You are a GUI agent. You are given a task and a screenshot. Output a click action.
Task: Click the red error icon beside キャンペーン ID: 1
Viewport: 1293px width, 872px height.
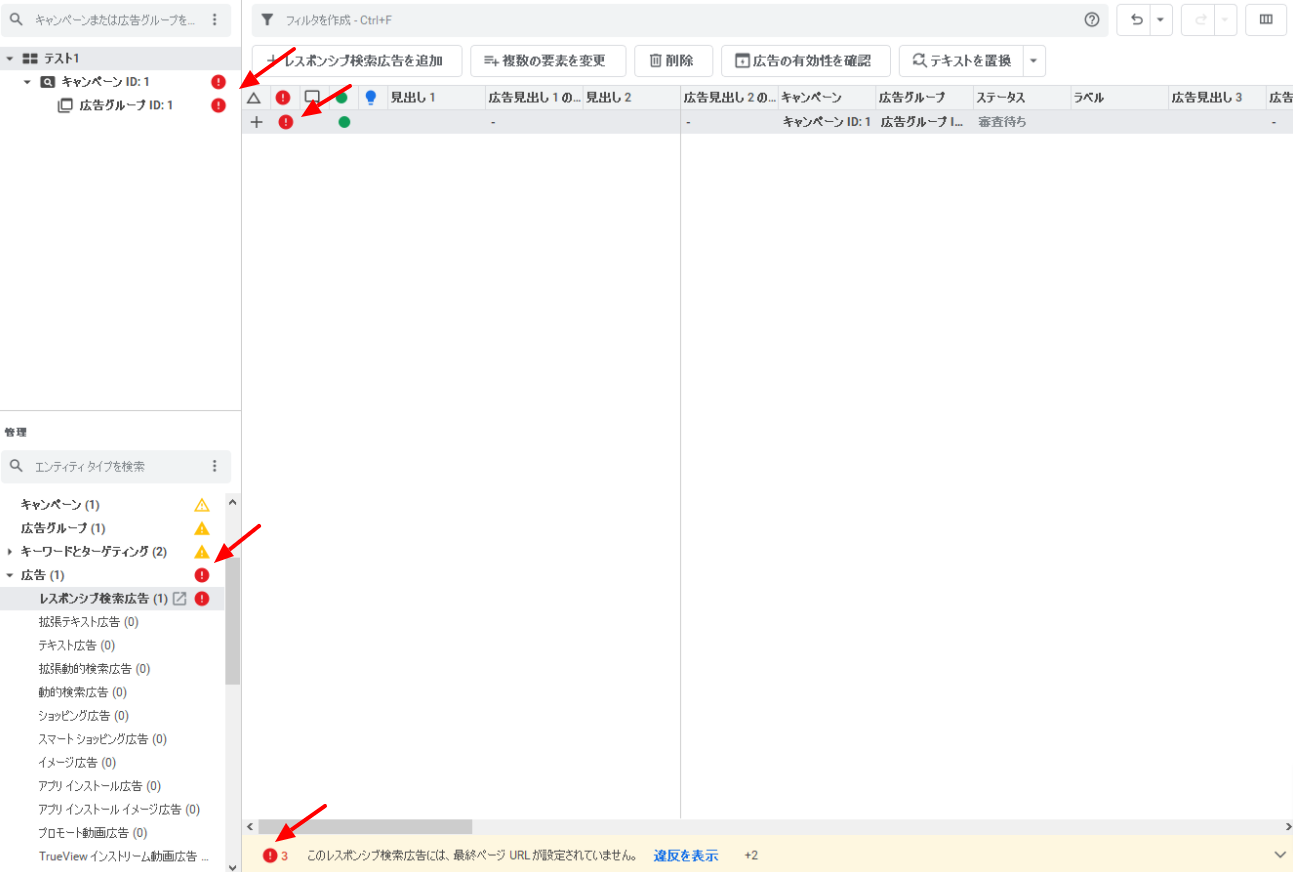pos(218,82)
